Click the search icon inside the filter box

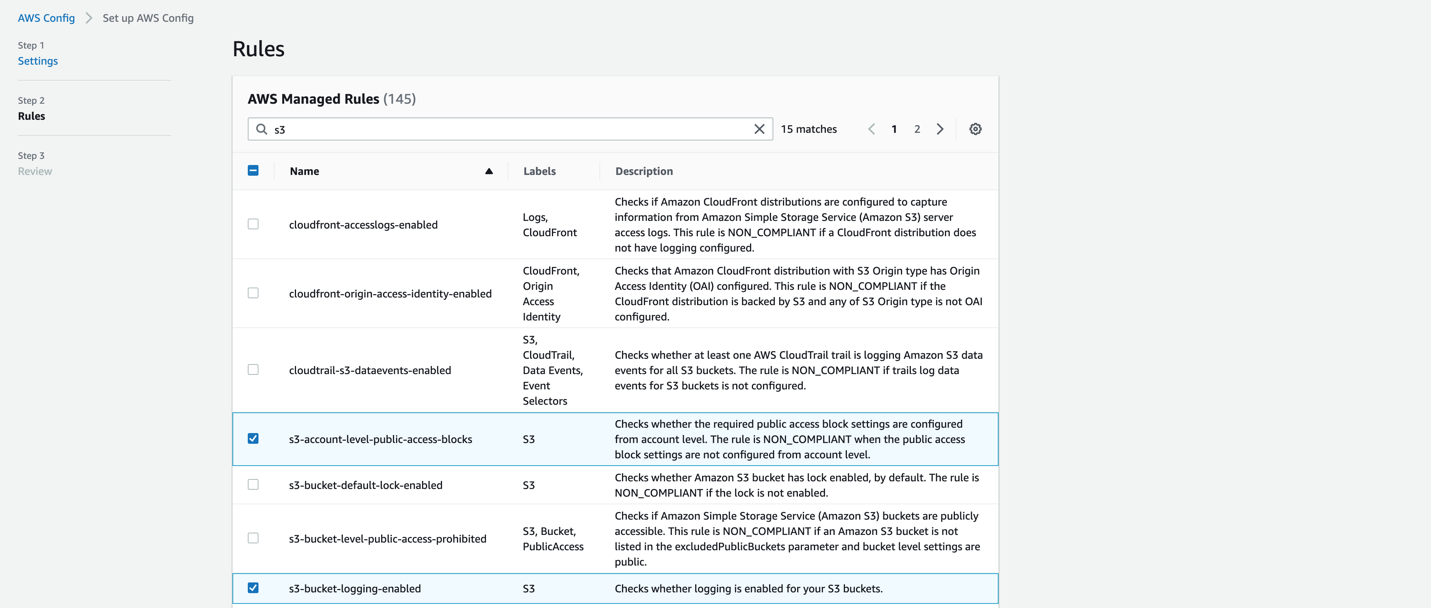pos(261,128)
